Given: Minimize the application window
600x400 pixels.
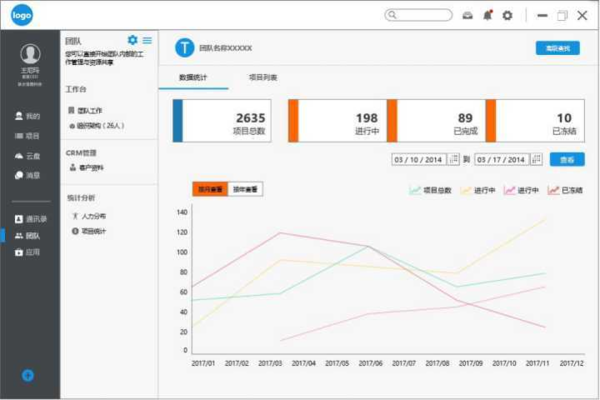Looking at the screenshot, I should click(x=542, y=15).
